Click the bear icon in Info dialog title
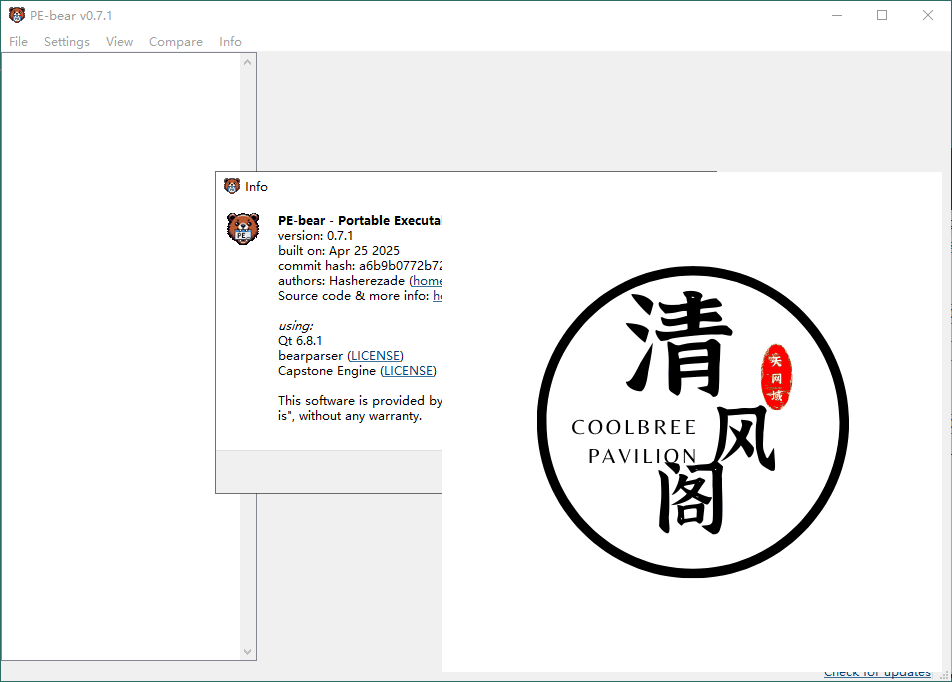This screenshot has width=952, height=682. [x=232, y=186]
